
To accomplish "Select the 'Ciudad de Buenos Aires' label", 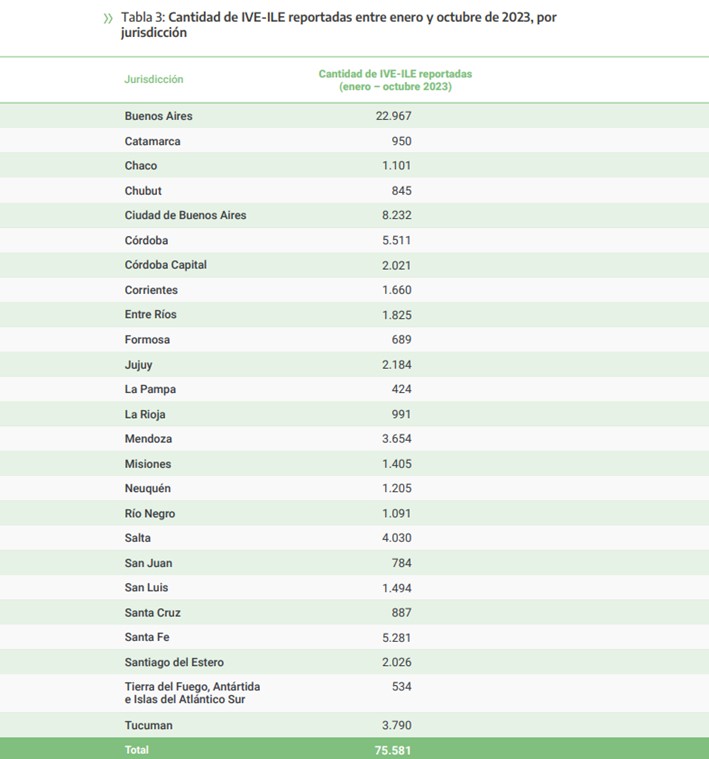I will click(185, 215).
